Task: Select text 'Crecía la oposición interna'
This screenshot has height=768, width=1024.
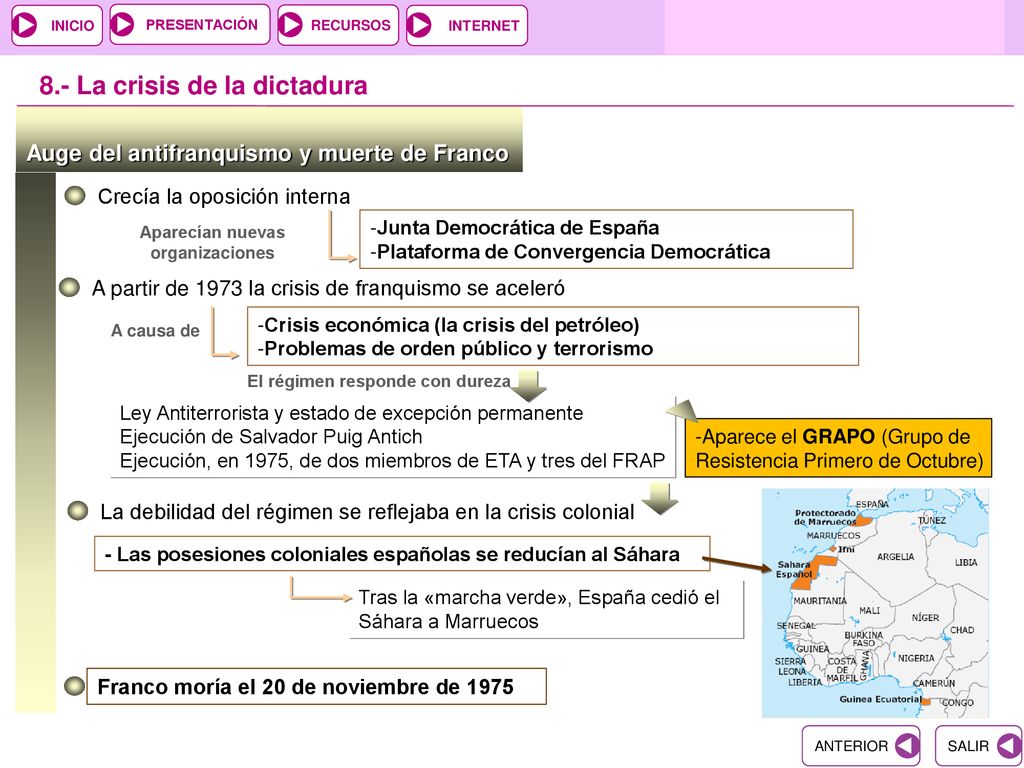Action: 224,197
